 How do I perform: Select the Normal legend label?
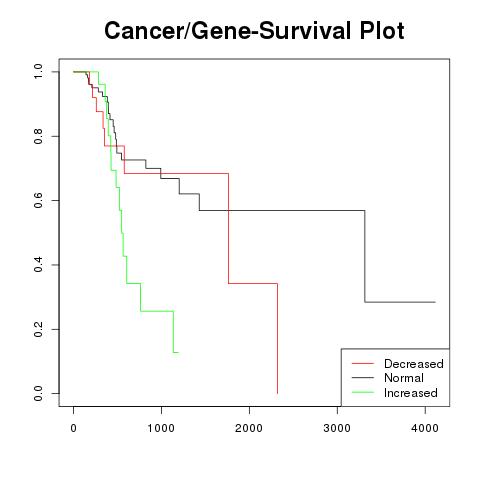pos(404,378)
